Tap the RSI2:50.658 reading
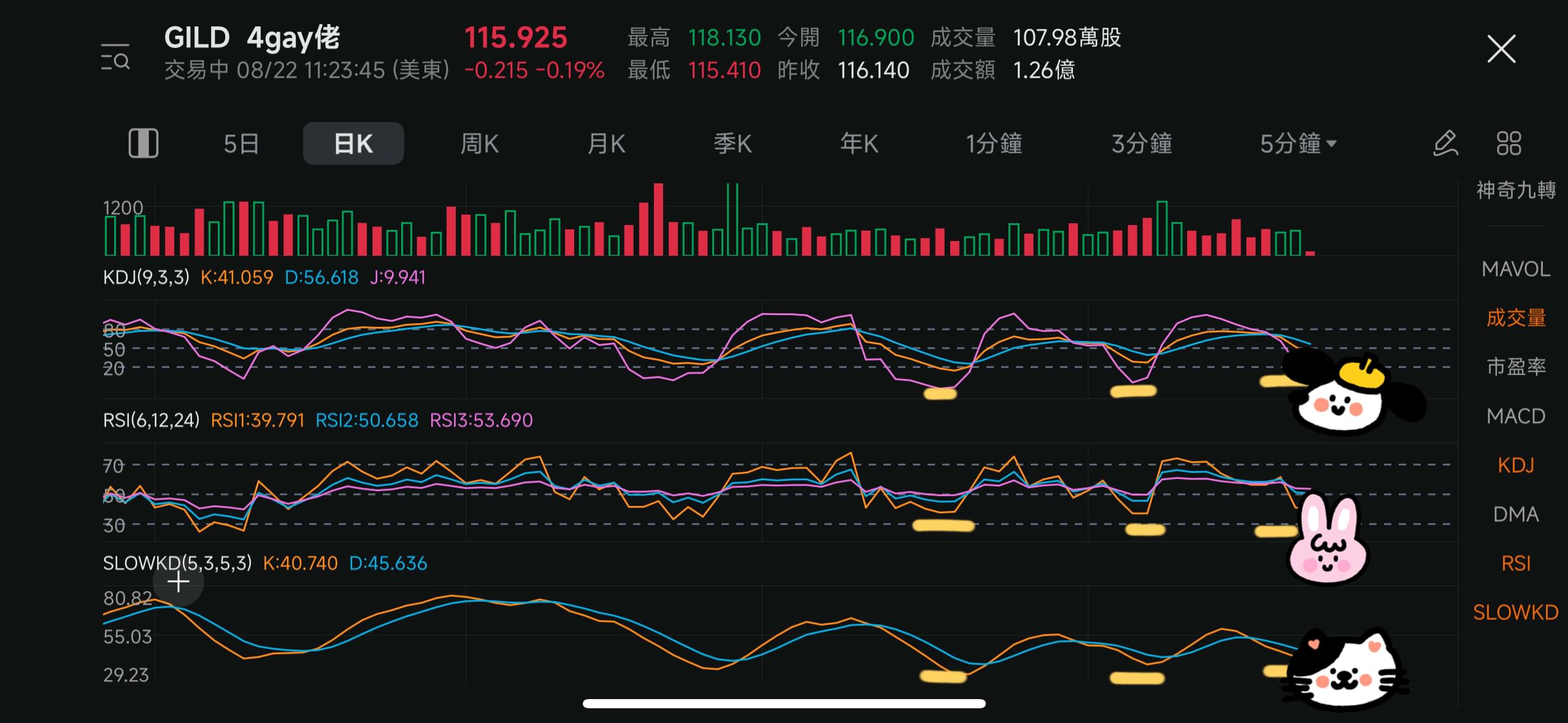Image resolution: width=1568 pixels, height=723 pixels. tap(367, 420)
